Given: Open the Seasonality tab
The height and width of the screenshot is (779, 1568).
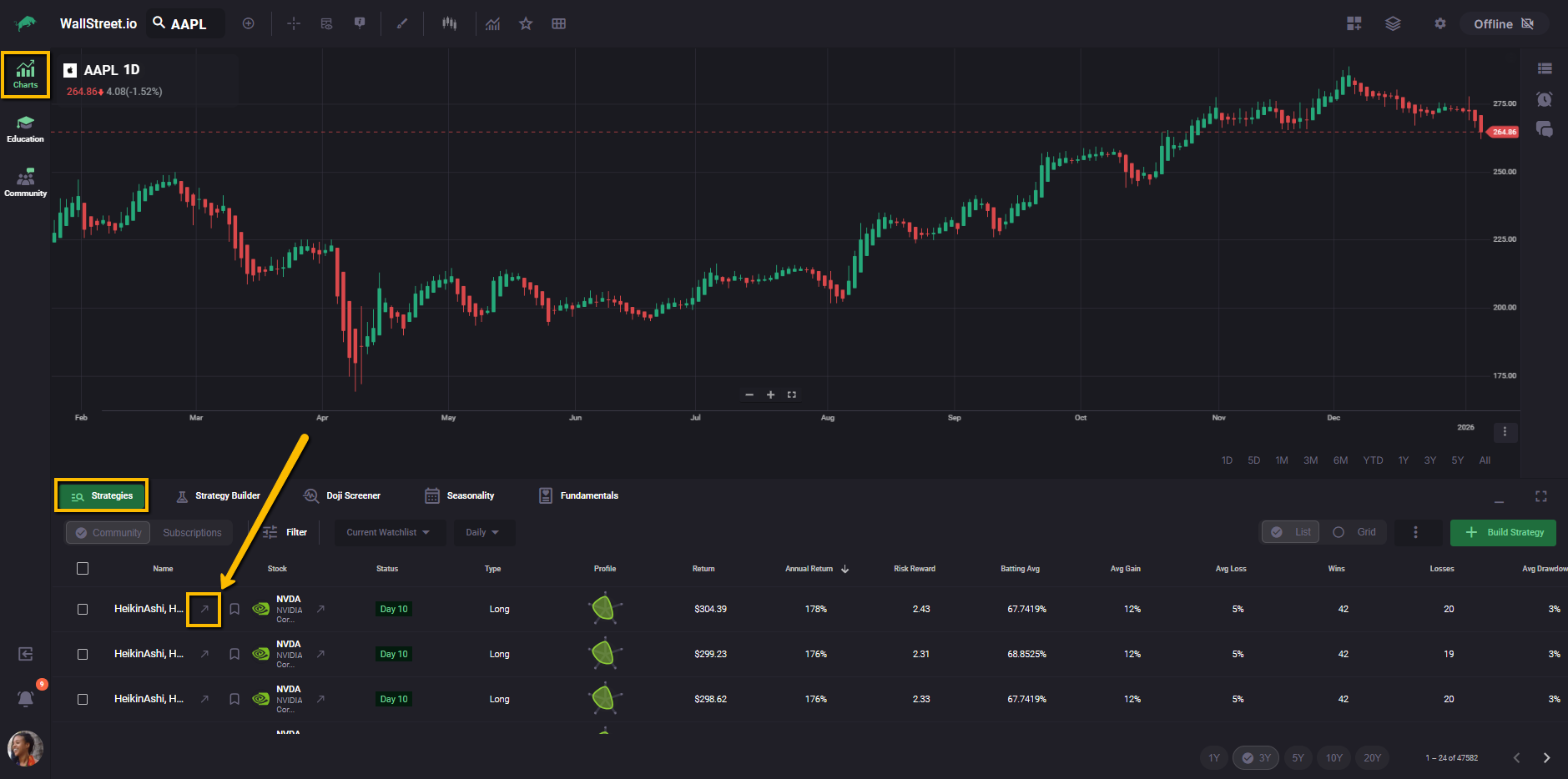Looking at the screenshot, I should 460,495.
